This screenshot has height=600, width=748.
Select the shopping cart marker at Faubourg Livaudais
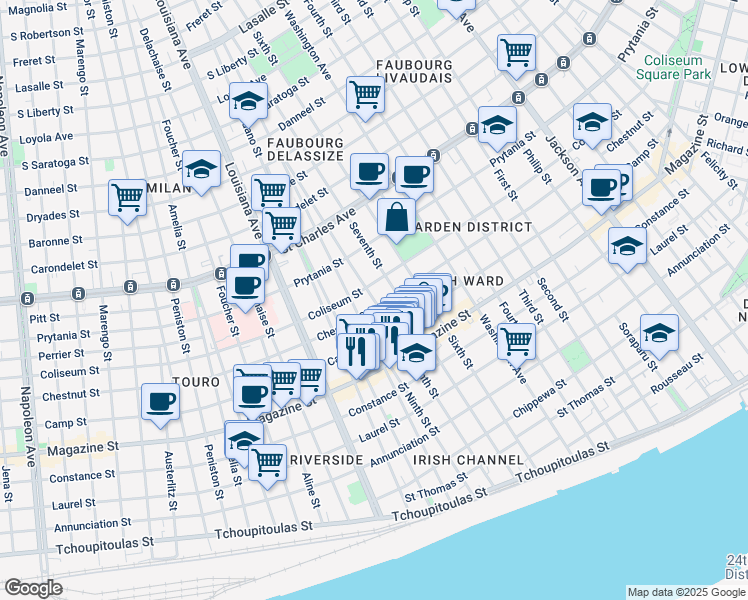click(366, 95)
